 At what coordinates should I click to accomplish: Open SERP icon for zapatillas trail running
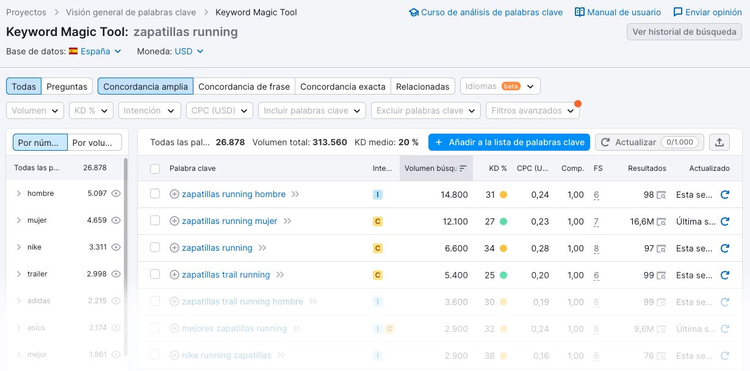[661, 275]
